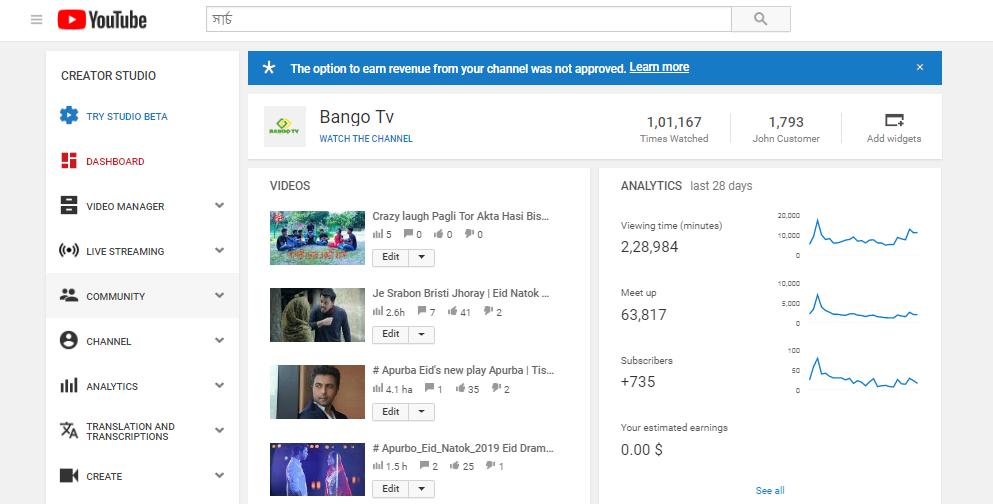Click the search input field
Image resolution: width=993 pixels, height=504 pixels.
tap(469, 19)
